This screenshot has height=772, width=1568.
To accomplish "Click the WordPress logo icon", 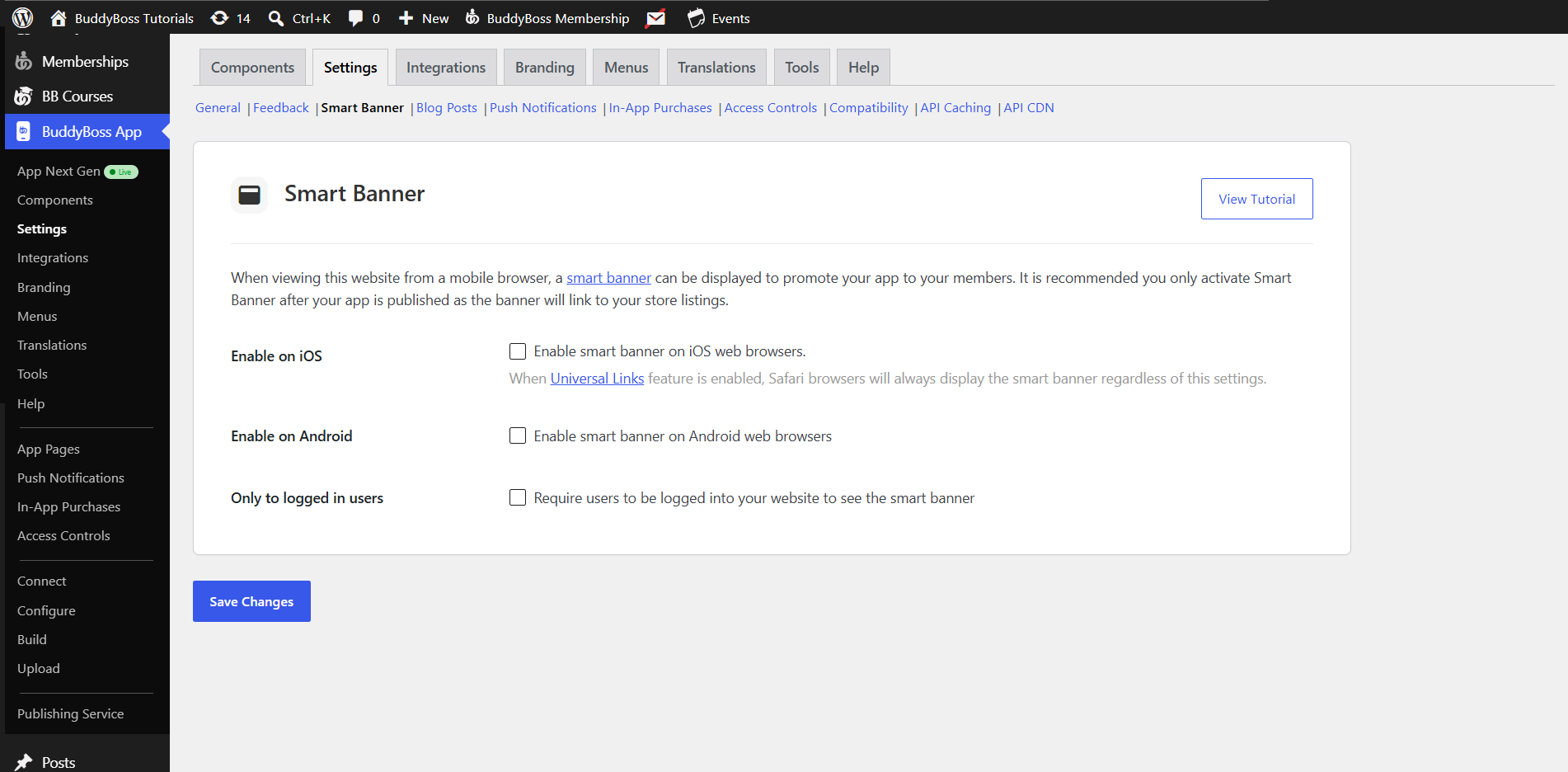I will pos(23,17).
